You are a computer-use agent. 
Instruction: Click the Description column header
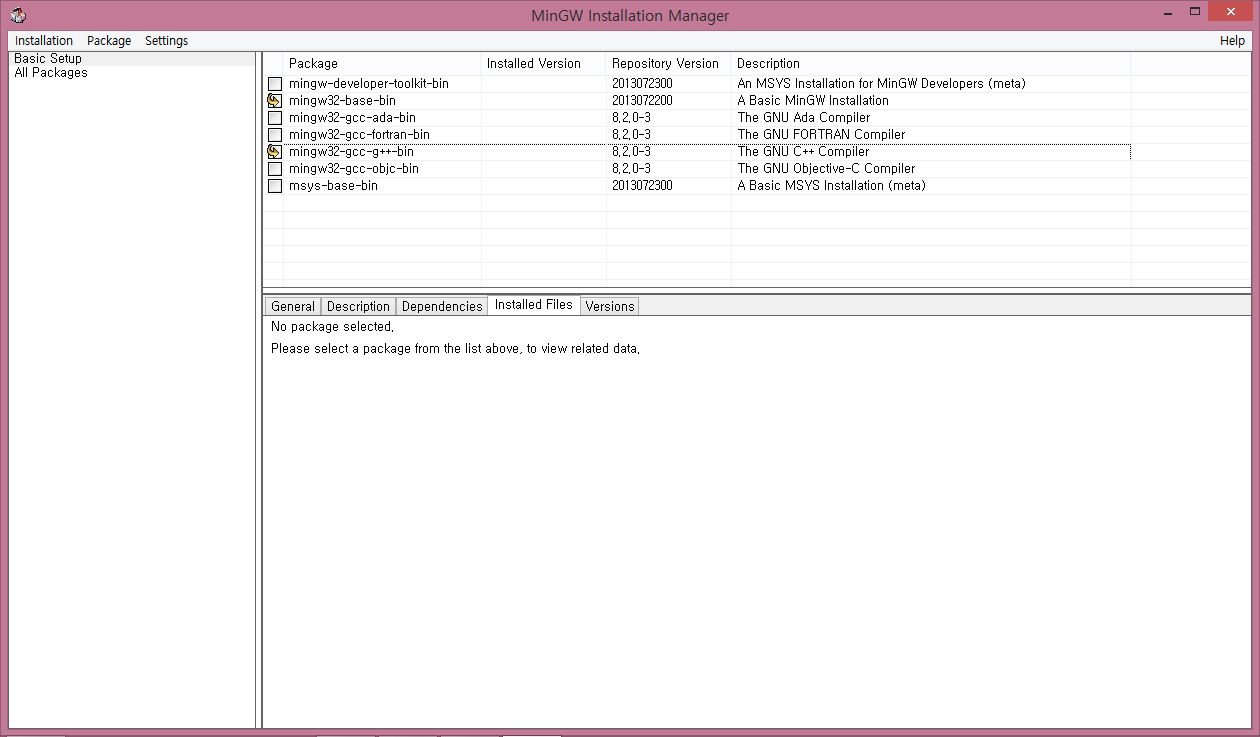(x=931, y=64)
